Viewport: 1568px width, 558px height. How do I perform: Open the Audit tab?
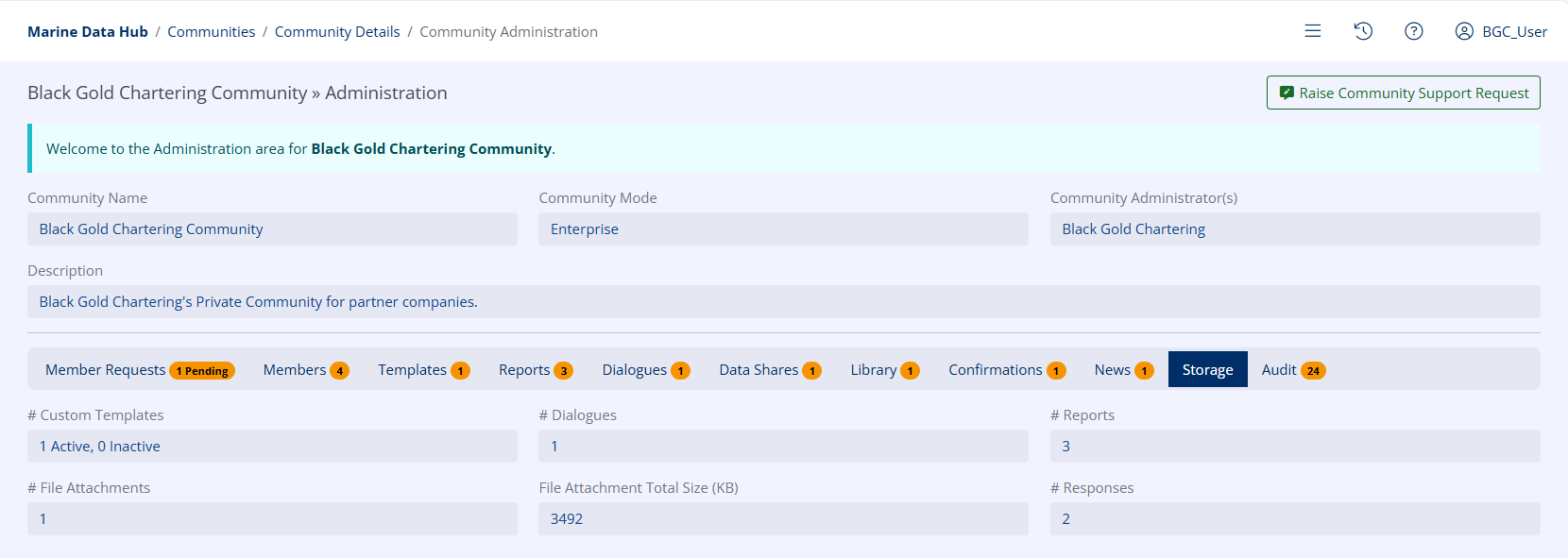point(1292,370)
